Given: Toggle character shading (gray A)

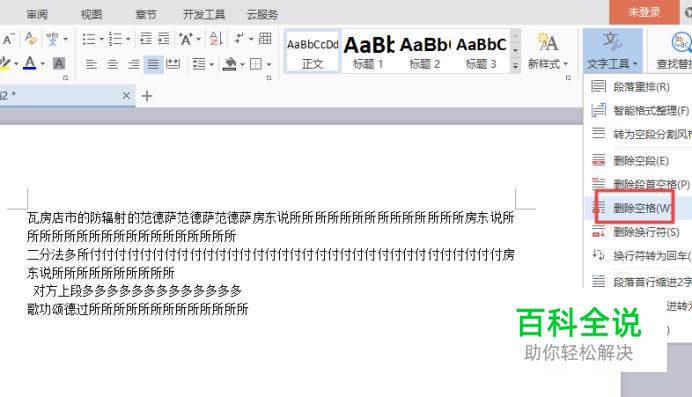Looking at the screenshot, I should pos(59,64).
